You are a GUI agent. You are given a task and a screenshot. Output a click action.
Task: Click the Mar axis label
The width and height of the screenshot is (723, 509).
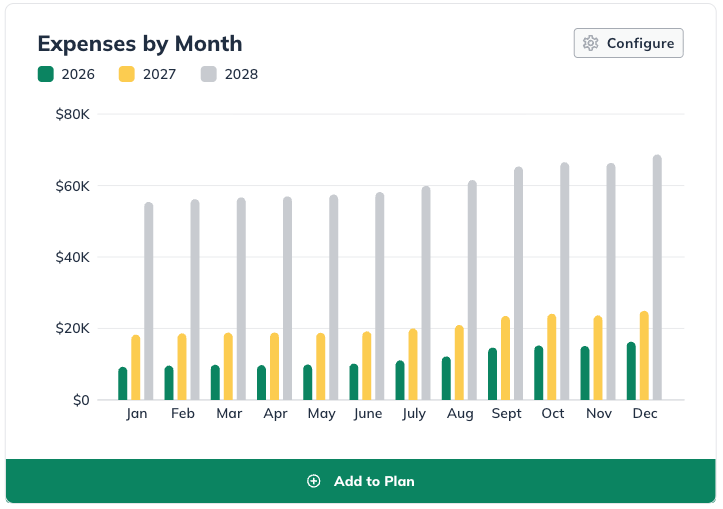(x=229, y=414)
